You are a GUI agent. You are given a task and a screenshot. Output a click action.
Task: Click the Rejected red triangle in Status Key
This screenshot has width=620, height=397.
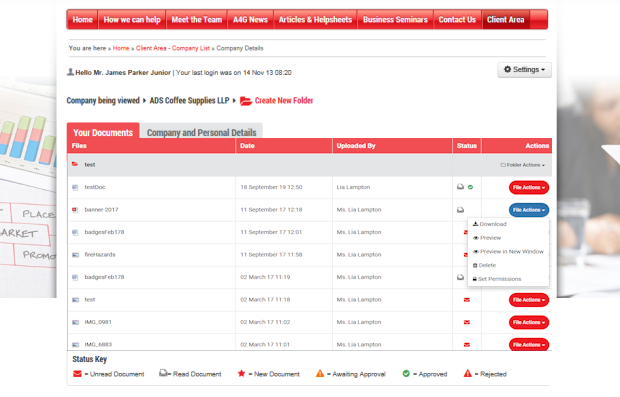(x=467, y=373)
